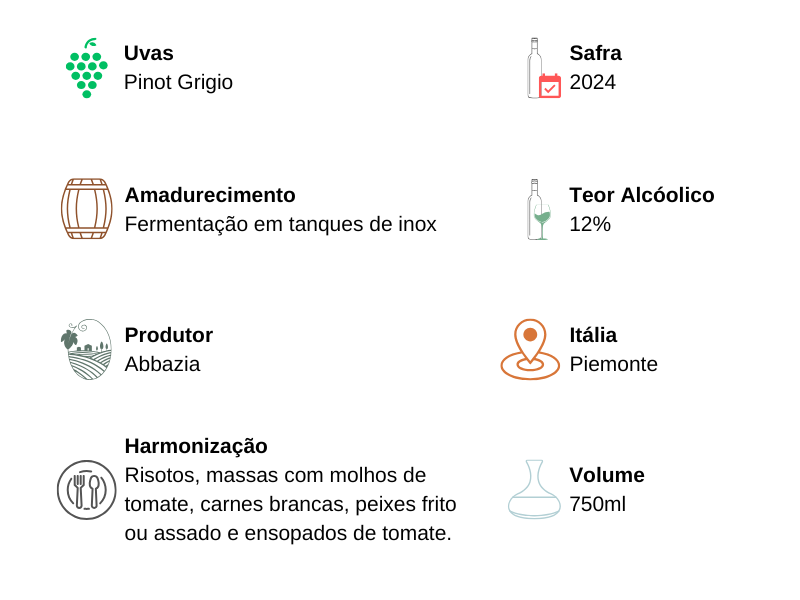The width and height of the screenshot is (800, 600).
Task: Click the "Amadurecimento" heading
Action: (210, 195)
